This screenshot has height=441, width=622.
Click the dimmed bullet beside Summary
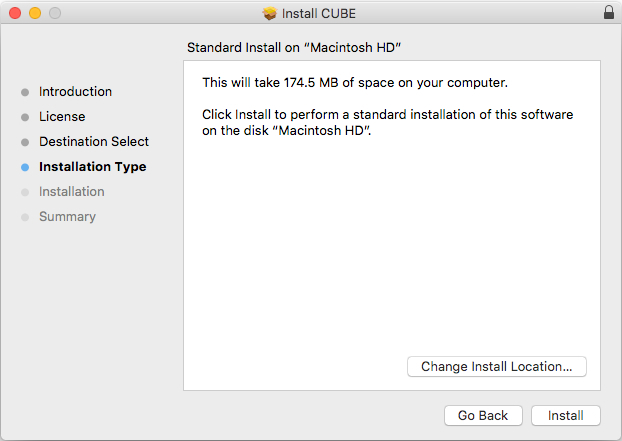(x=25, y=217)
